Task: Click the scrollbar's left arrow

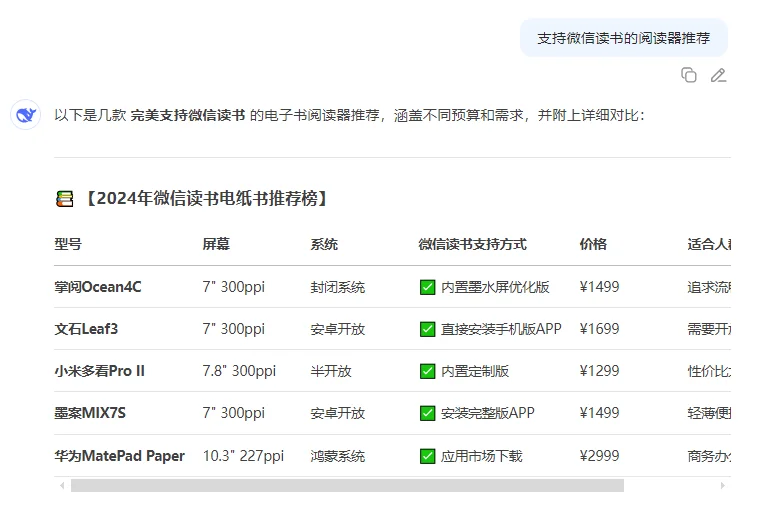Action: (x=62, y=485)
